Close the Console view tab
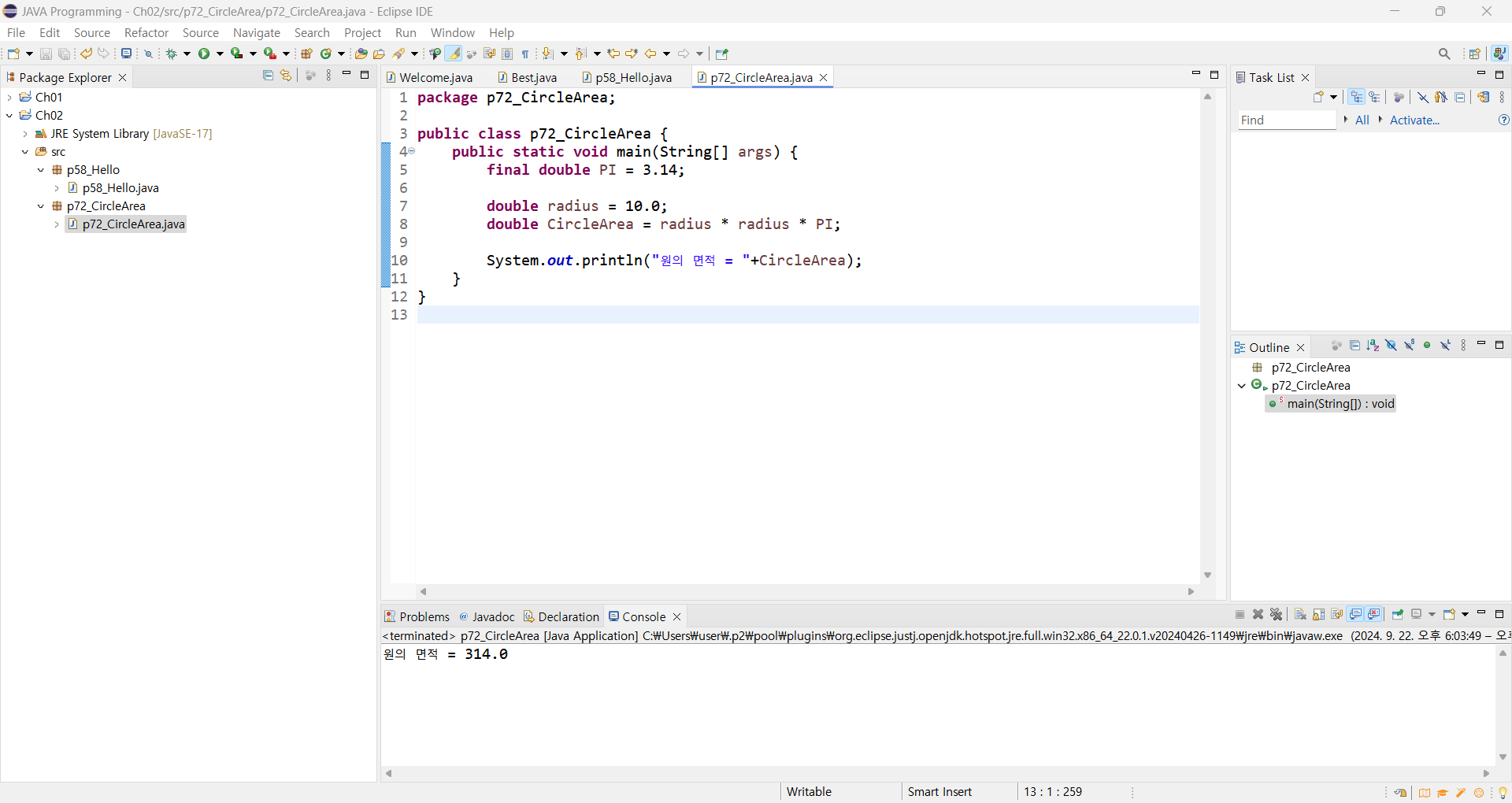Viewport: 1512px width, 803px height. pyautogui.click(x=676, y=616)
